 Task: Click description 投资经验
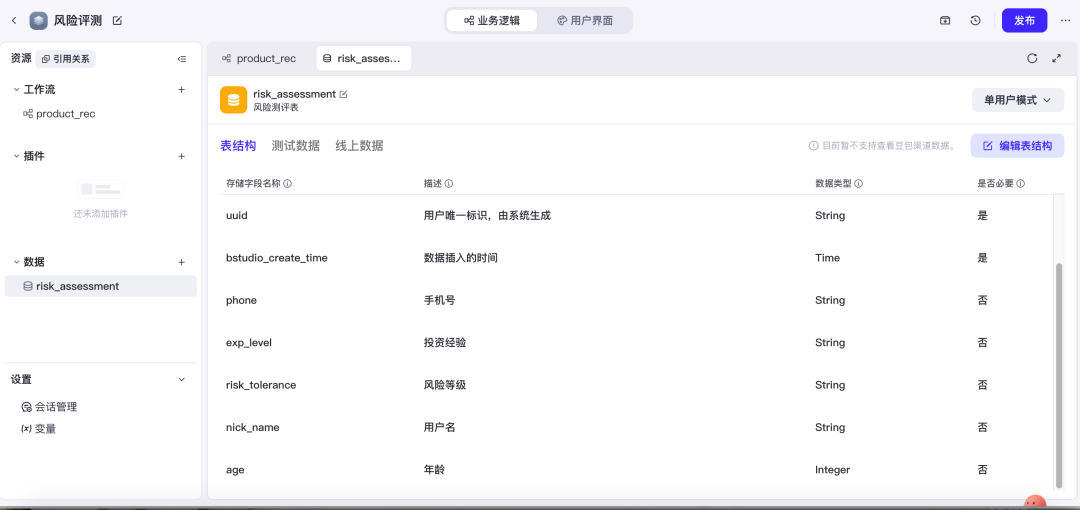coord(445,343)
